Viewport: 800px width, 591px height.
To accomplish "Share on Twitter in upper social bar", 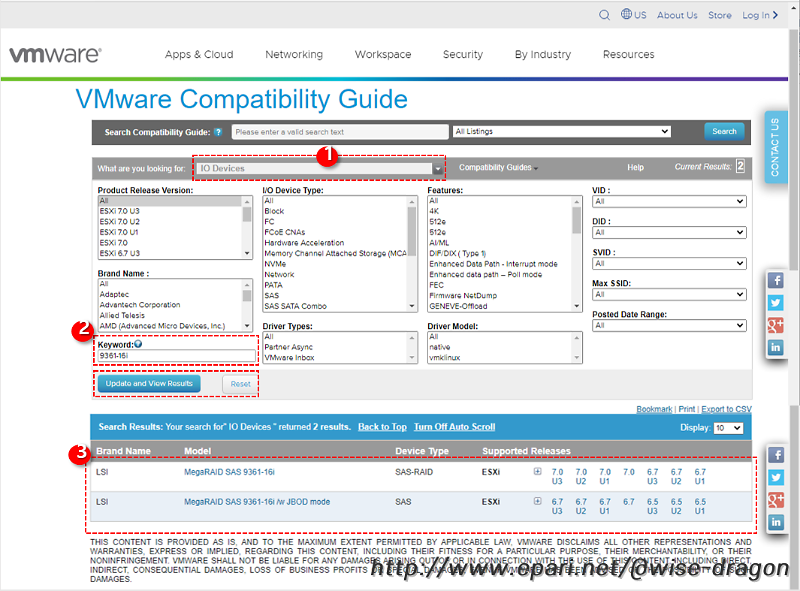I will [x=776, y=303].
